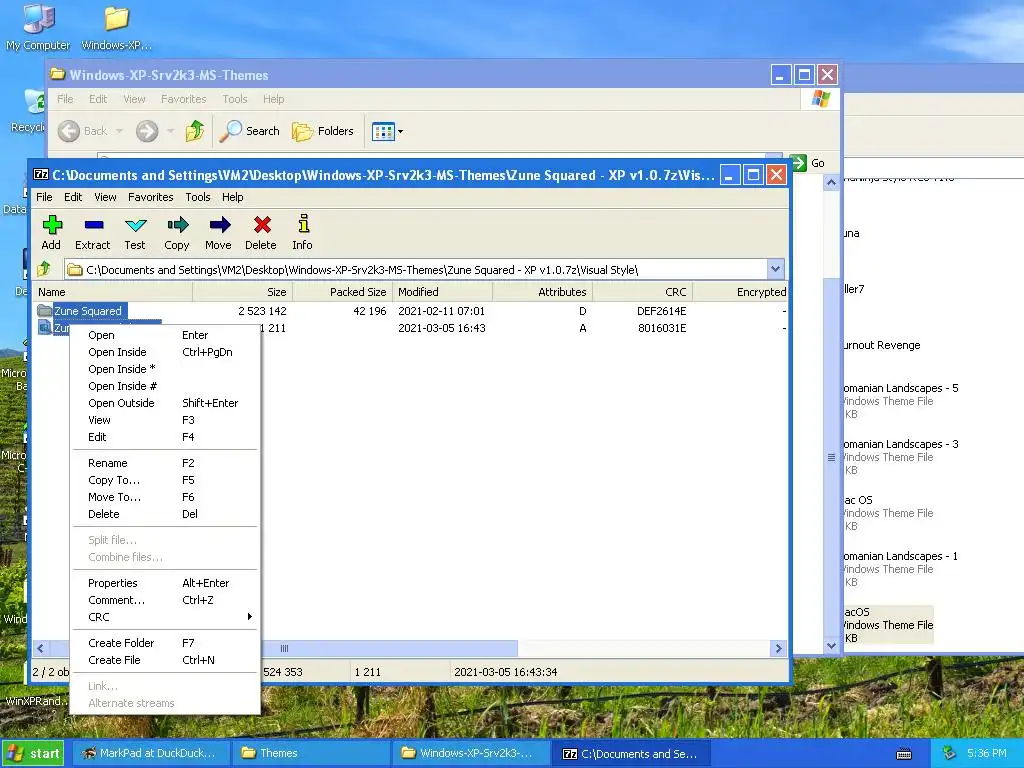Open 7-Zip Favorites menu
Screen dimensions: 1024x768
pyautogui.click(x=151, y=197)
